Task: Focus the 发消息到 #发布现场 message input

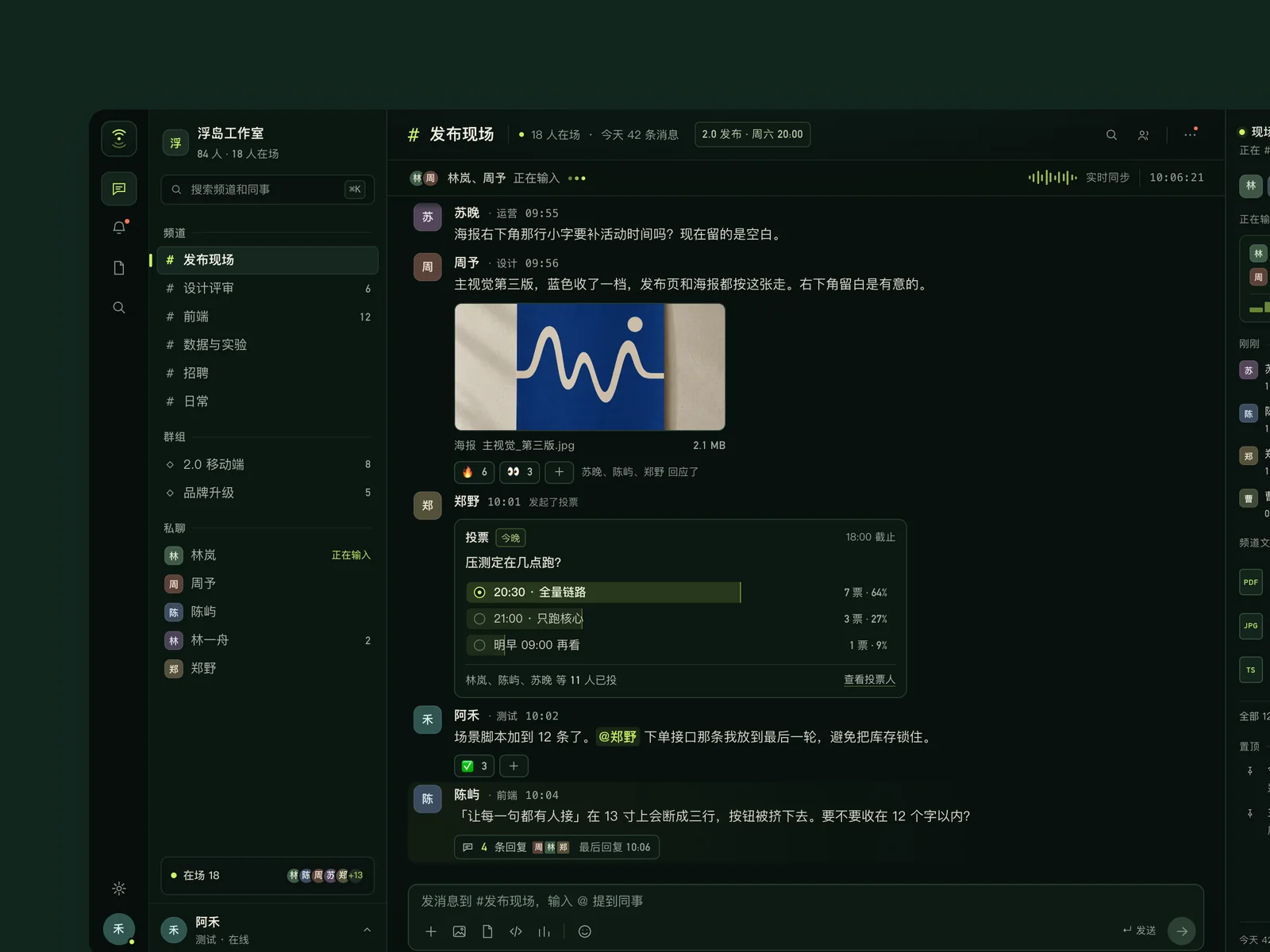Action: coord(806,901)
